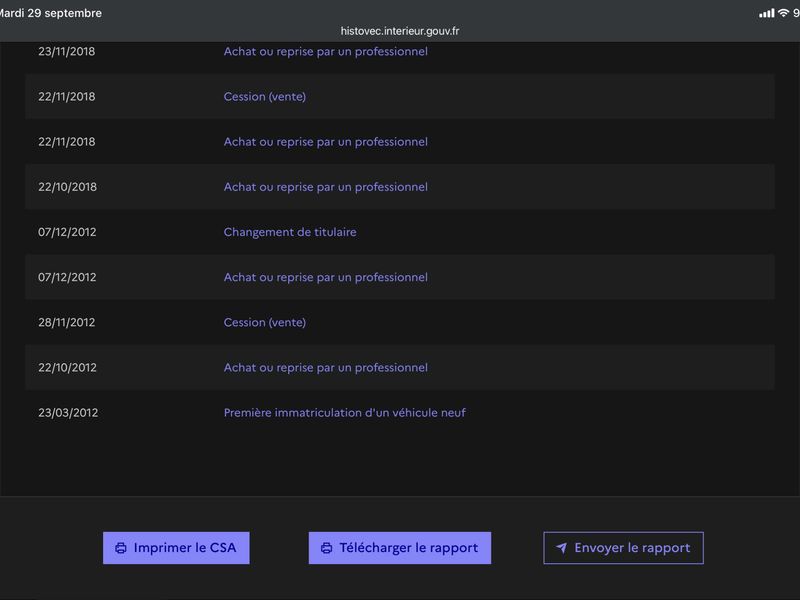
Task: Open Première immatriculation d'un véhicule neuf entry
Action: pos(344,413)
